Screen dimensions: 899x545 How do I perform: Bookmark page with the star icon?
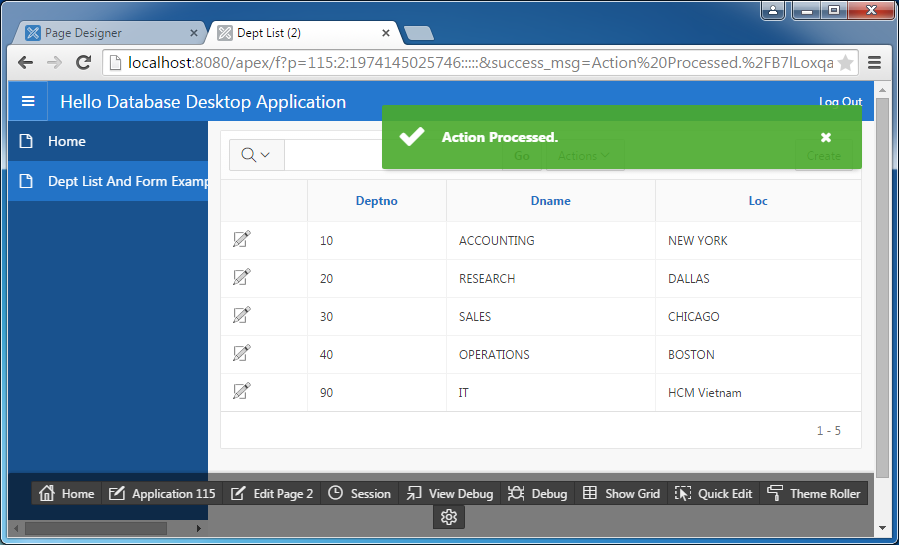[x=845, y=62]
